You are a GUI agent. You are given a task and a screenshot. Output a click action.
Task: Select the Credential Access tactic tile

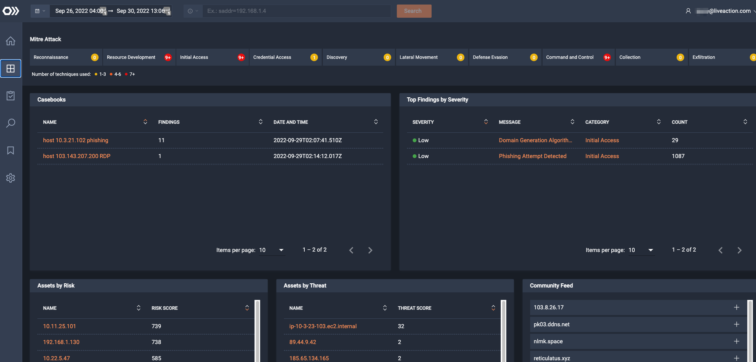[285, 57]
